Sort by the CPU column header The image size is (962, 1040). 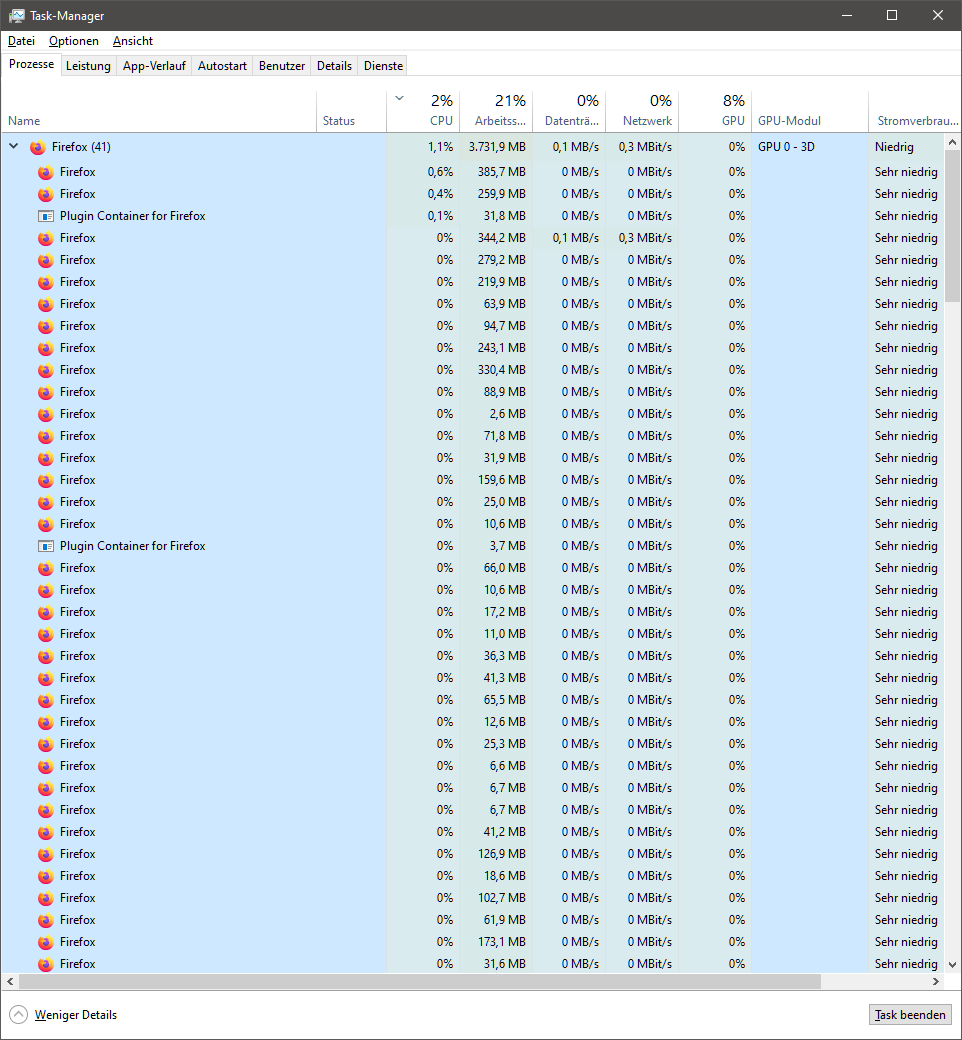point(423,111)
